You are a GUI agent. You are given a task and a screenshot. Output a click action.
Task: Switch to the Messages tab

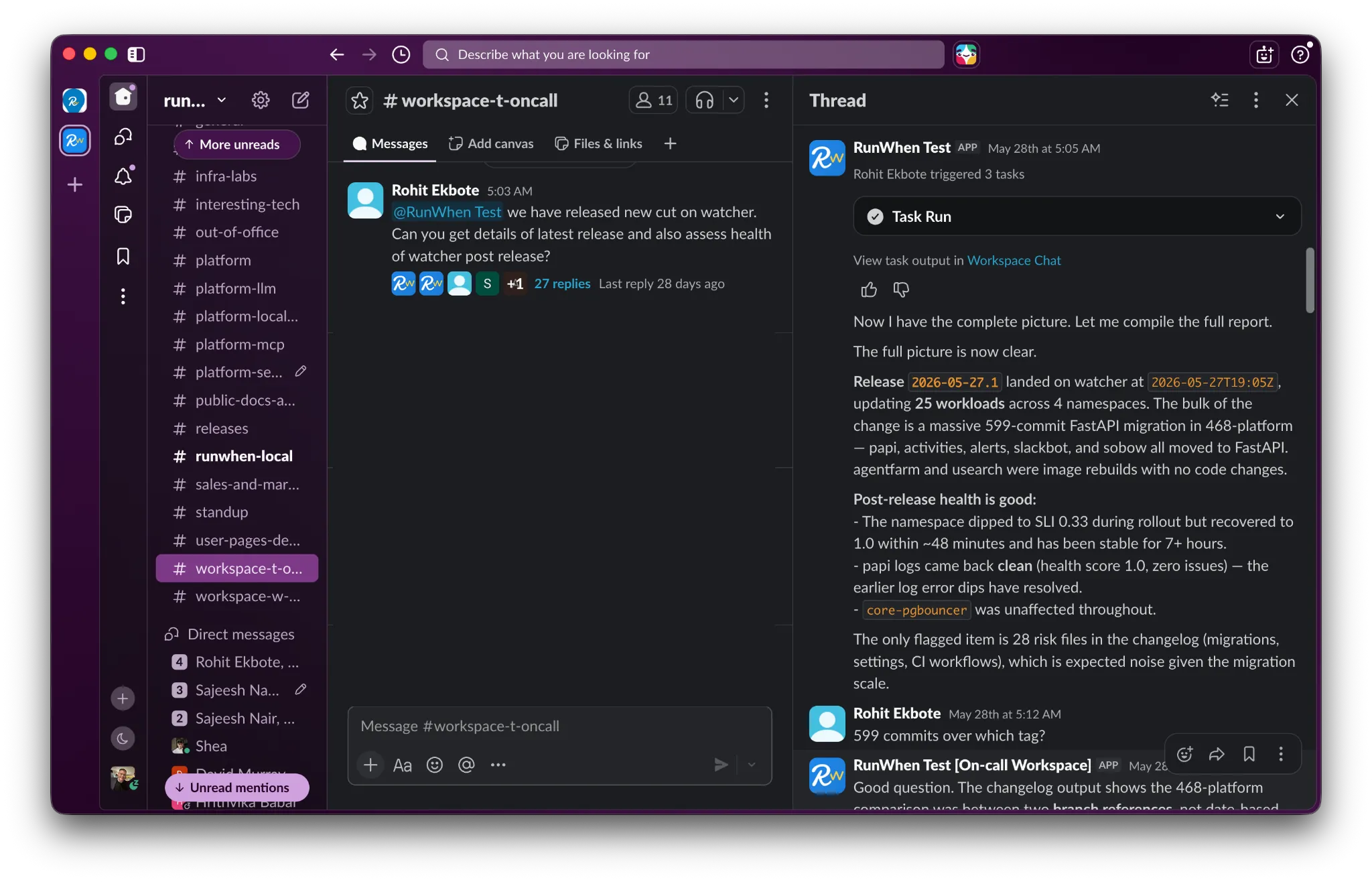[390, 143]
